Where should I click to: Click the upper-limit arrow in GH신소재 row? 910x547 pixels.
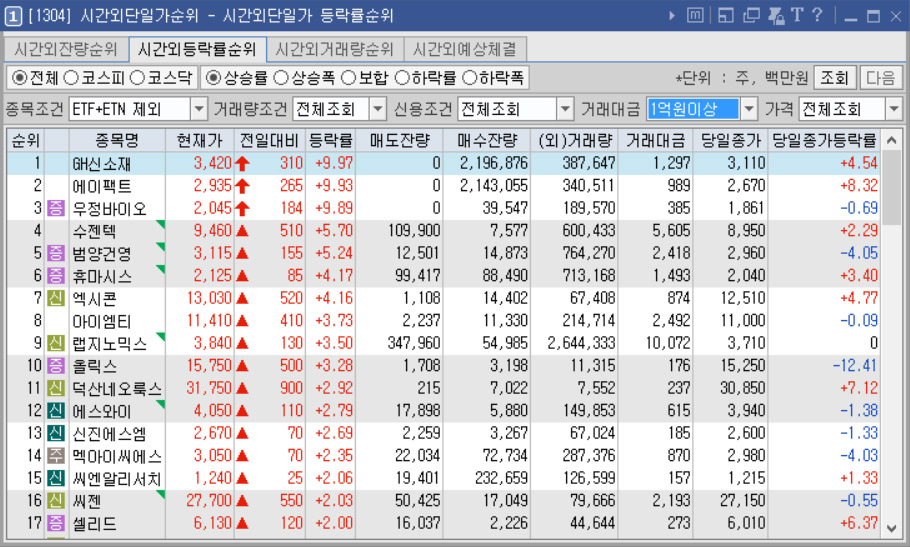pos(243,163)
